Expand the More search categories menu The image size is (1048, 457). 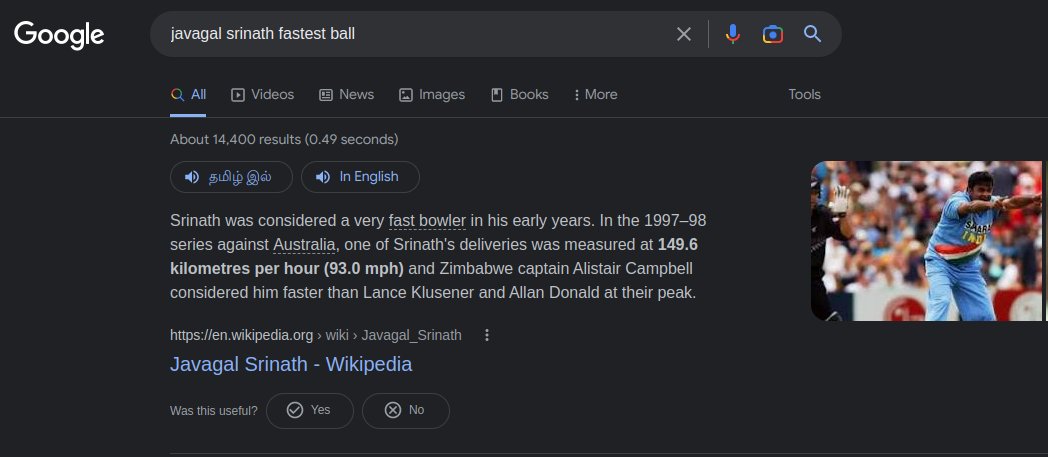595,95
